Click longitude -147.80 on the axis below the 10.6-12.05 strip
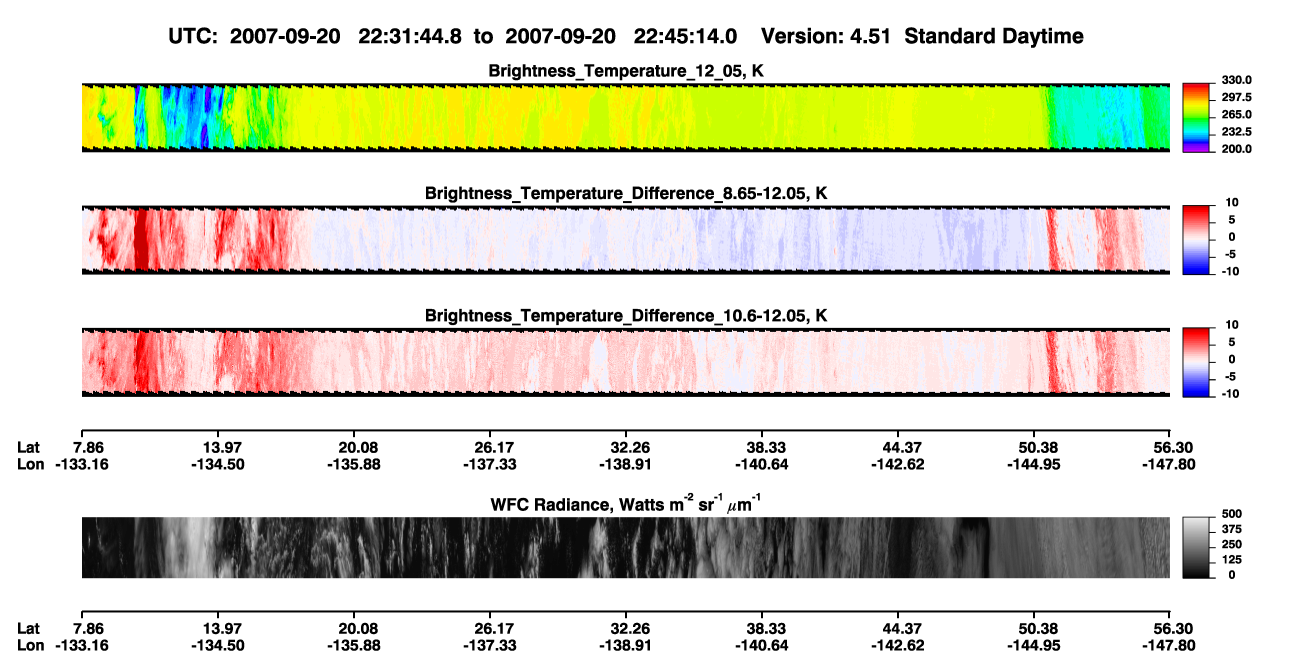The width and height of the screenshot is (1300, 667). [1167, 463]
